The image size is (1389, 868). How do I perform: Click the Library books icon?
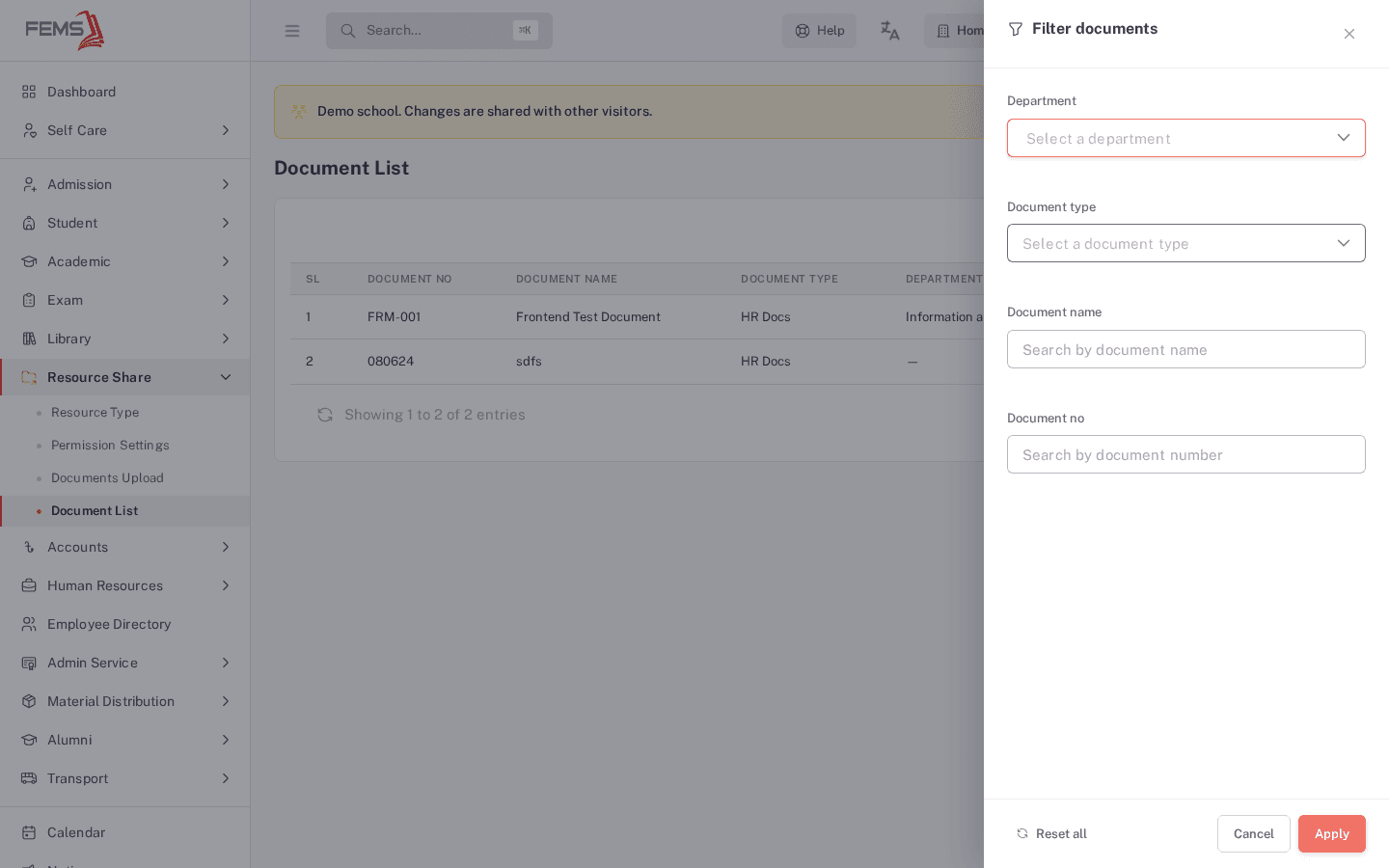(x=29, y=339)
